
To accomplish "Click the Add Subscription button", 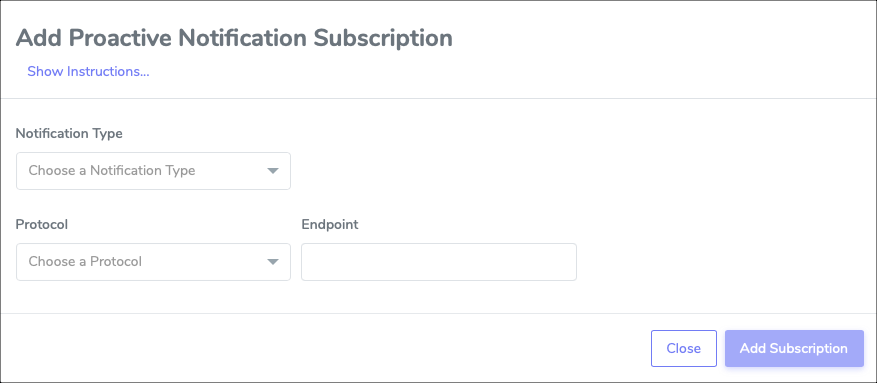I will pyautogui.click(x=794, y=348).
